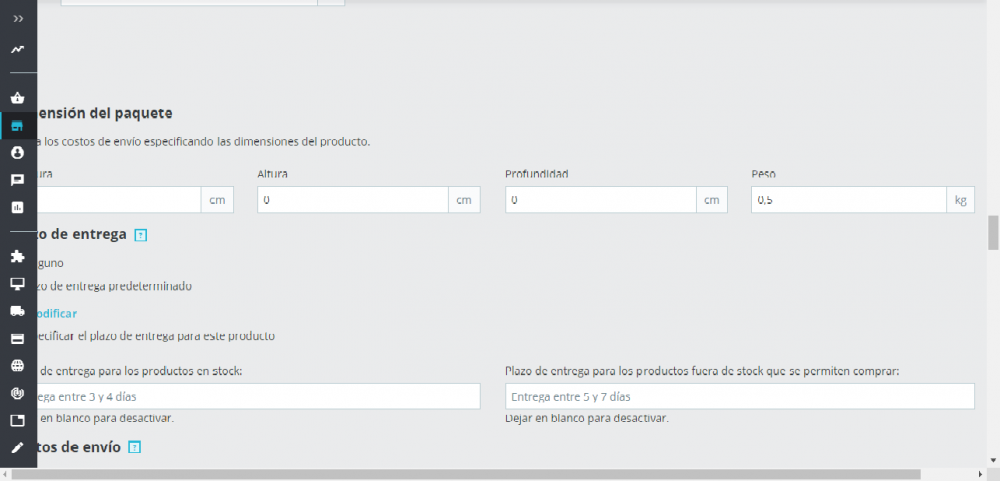Click the package dimension (paquete) section heading
This screenshot has height=481, width=1000.
[x=105, y=114]
